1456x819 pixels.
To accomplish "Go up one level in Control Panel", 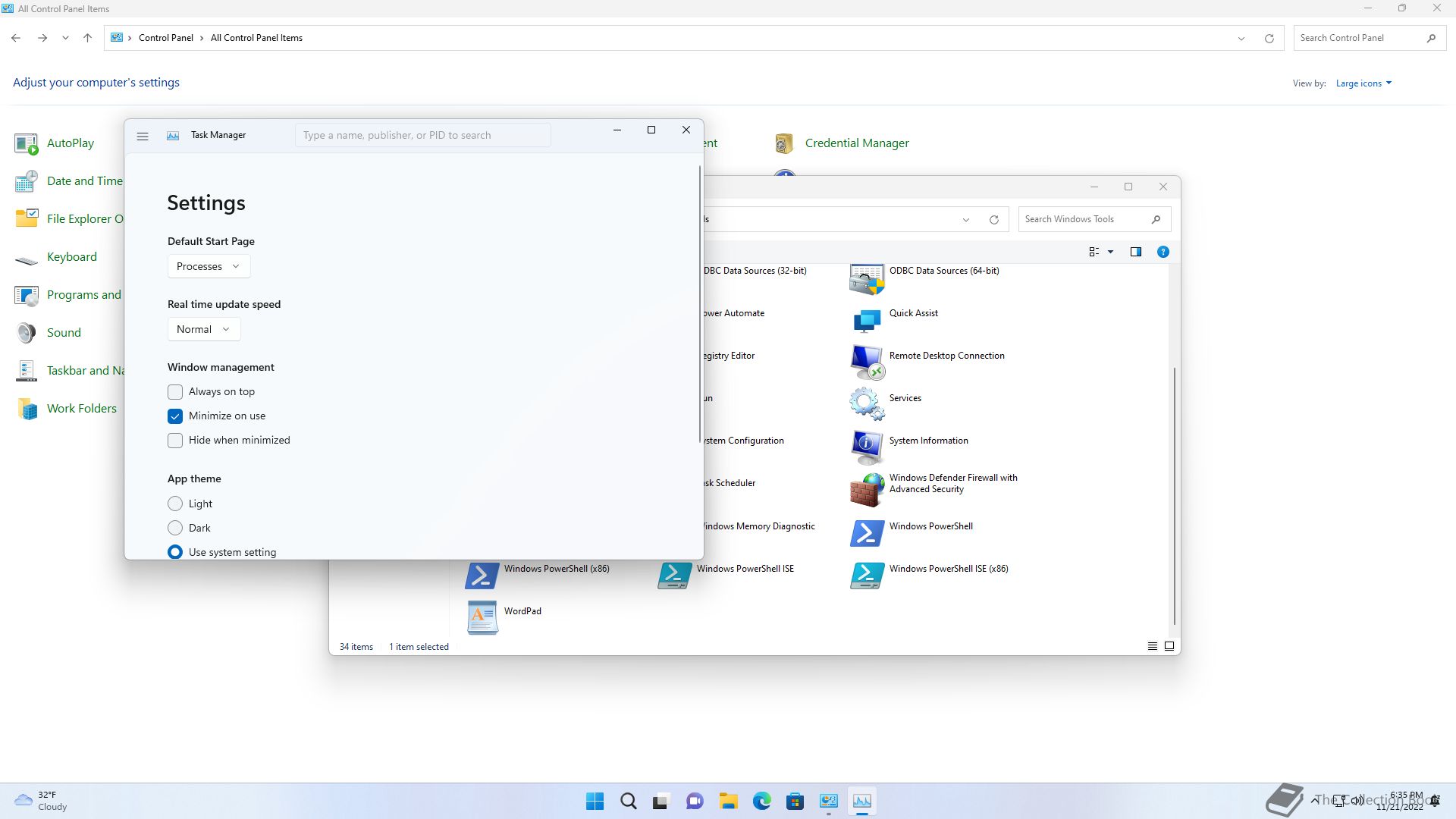I will click(87, 38).
